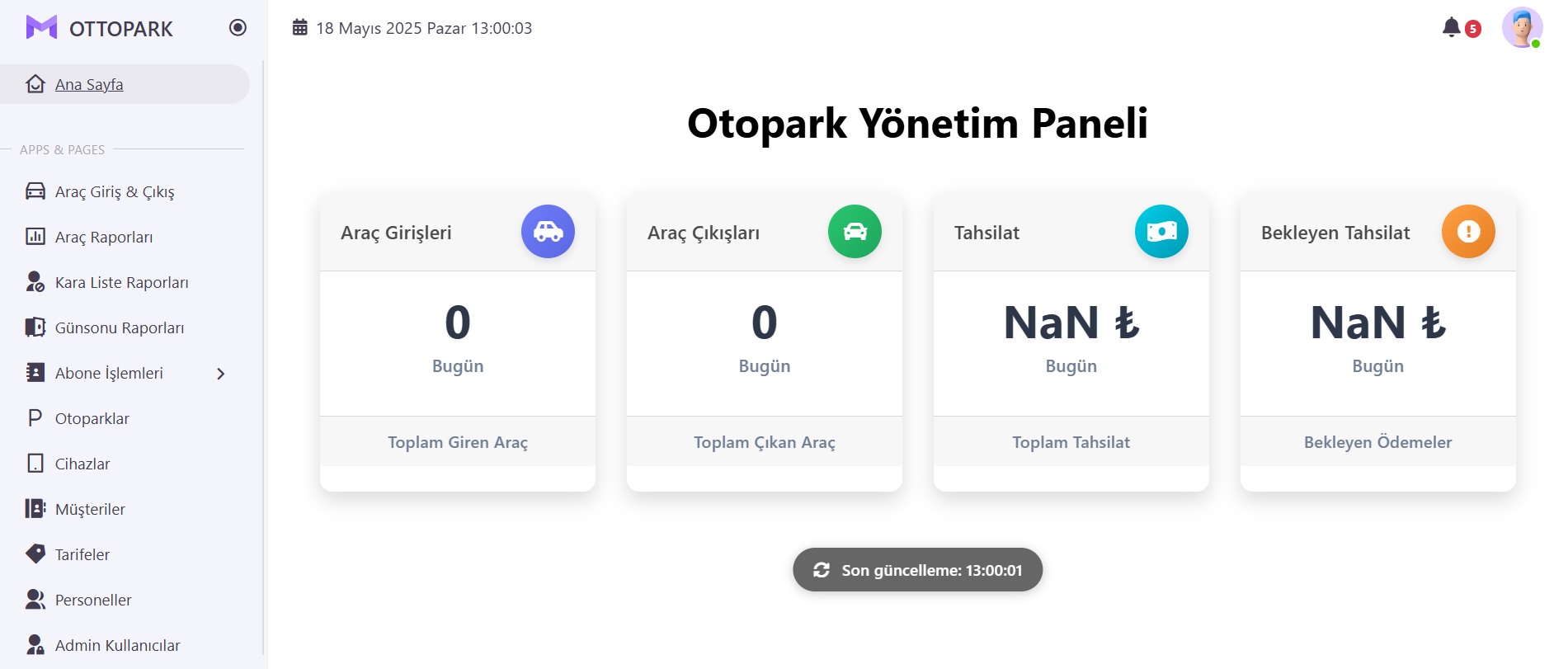Click the Tarifeler tag icon
The height and width of the screenshot is (669, 1568).
(35, 554)
